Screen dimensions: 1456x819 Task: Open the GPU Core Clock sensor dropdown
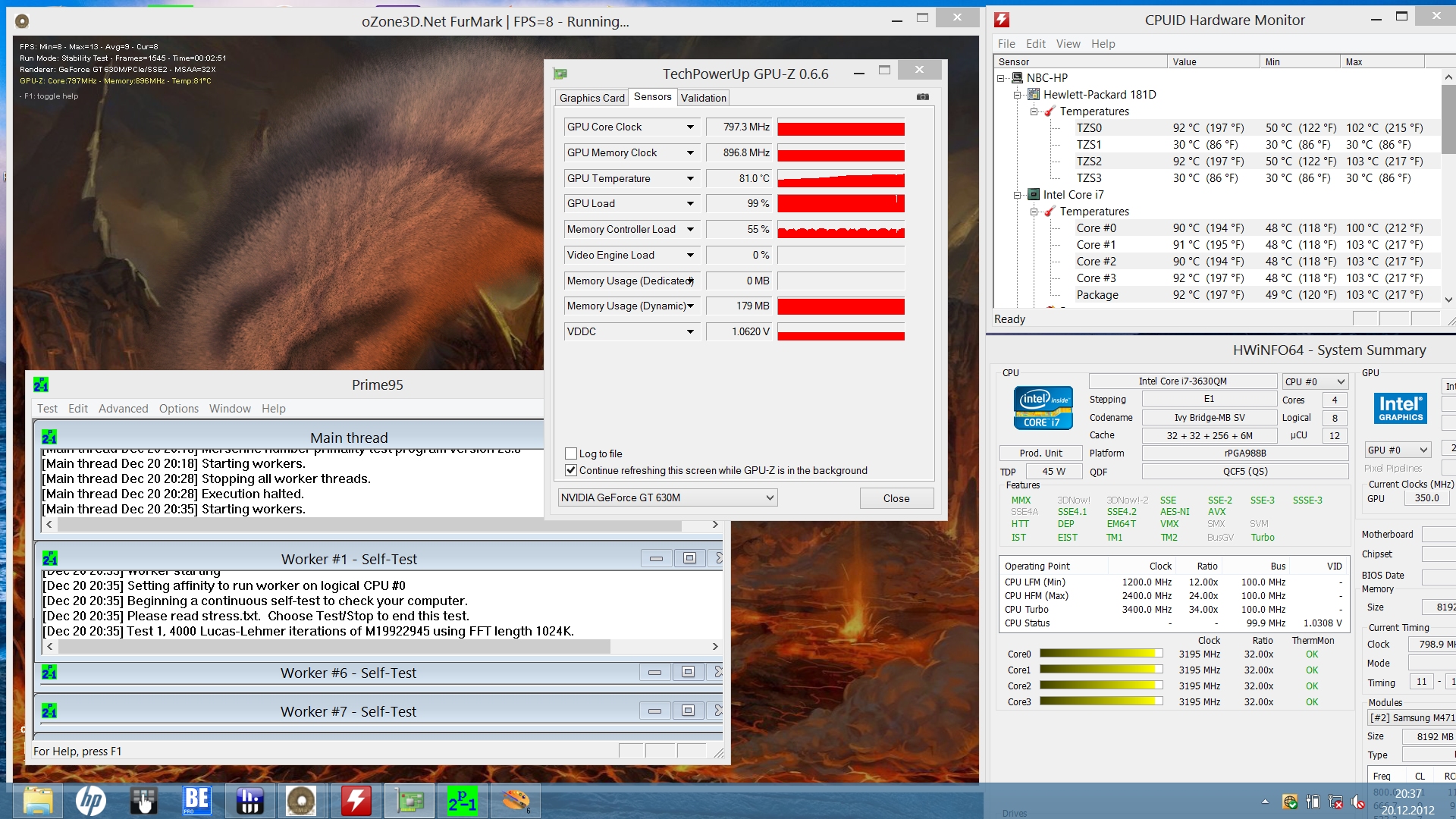(690, 127)
